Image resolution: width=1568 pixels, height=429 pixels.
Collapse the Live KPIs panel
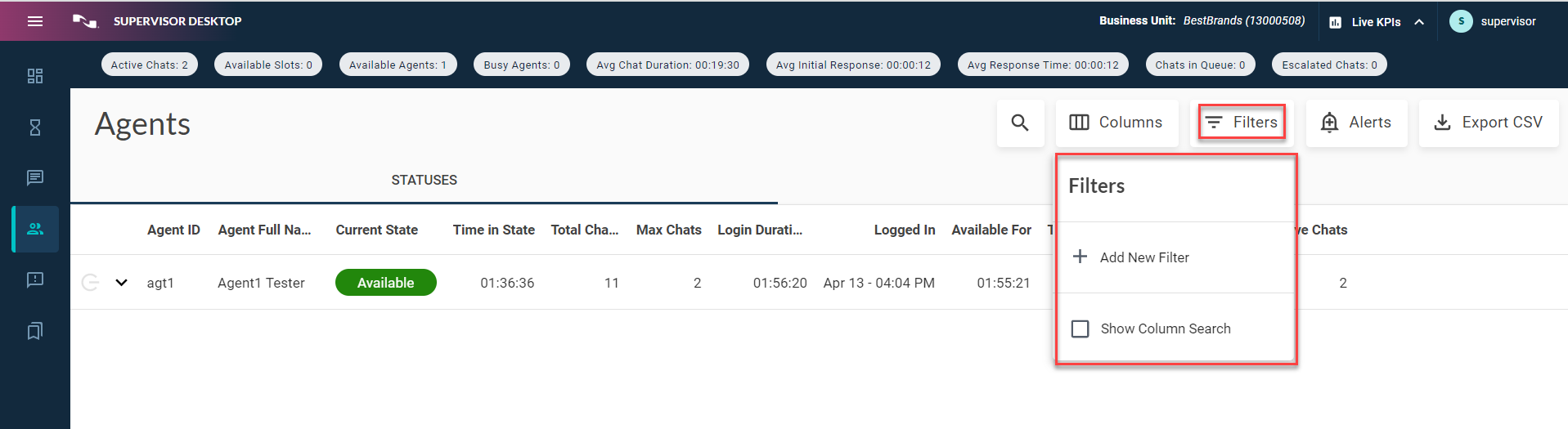coord(1419,22)
